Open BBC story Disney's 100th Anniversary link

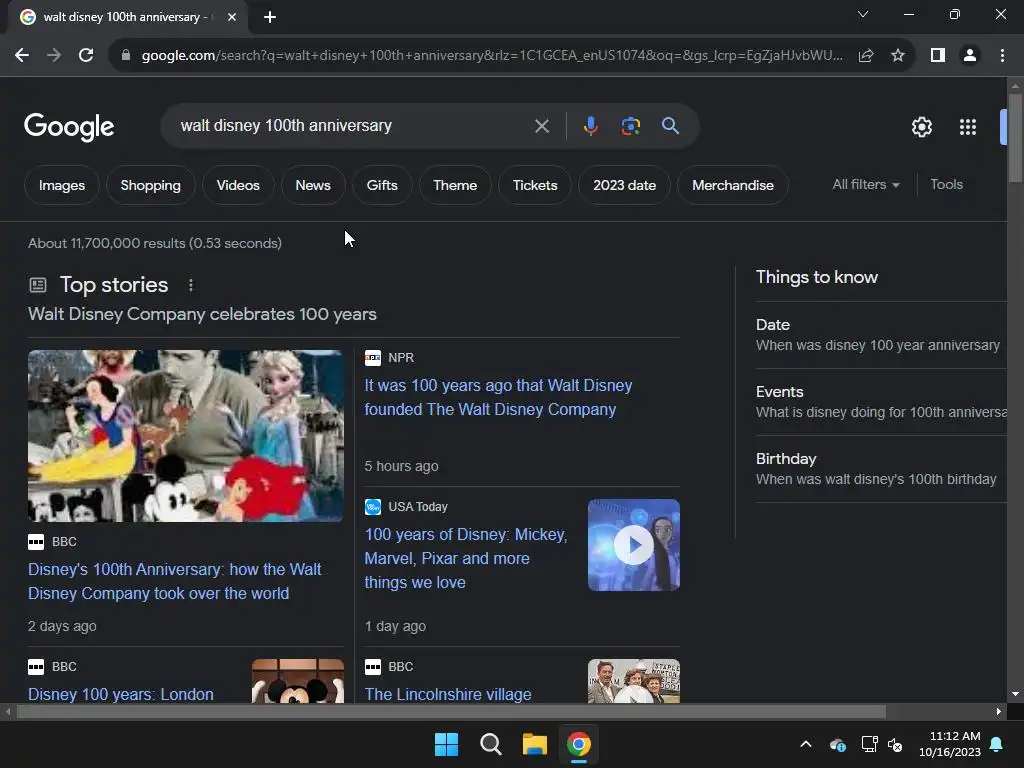tap(174, 581)
